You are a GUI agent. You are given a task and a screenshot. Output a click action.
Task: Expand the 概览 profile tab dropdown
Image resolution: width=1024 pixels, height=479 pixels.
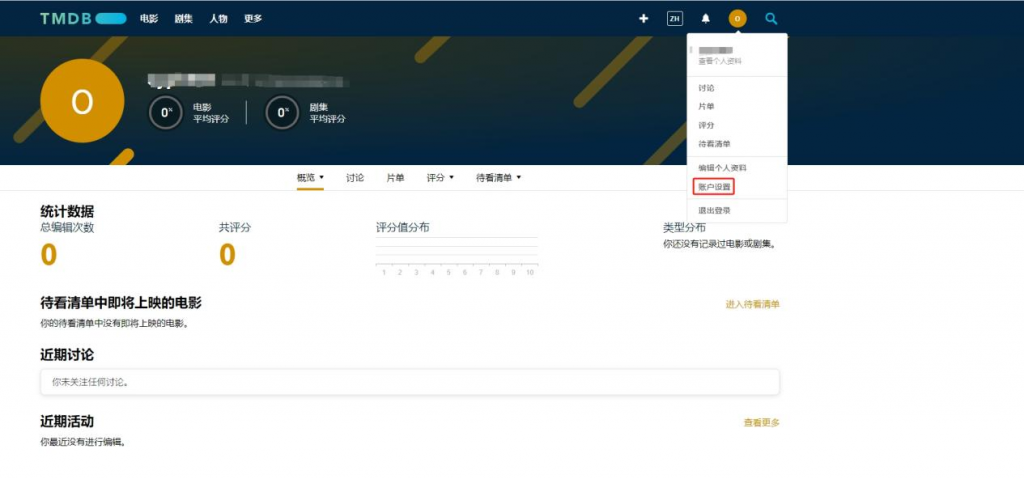click(310, 178)
